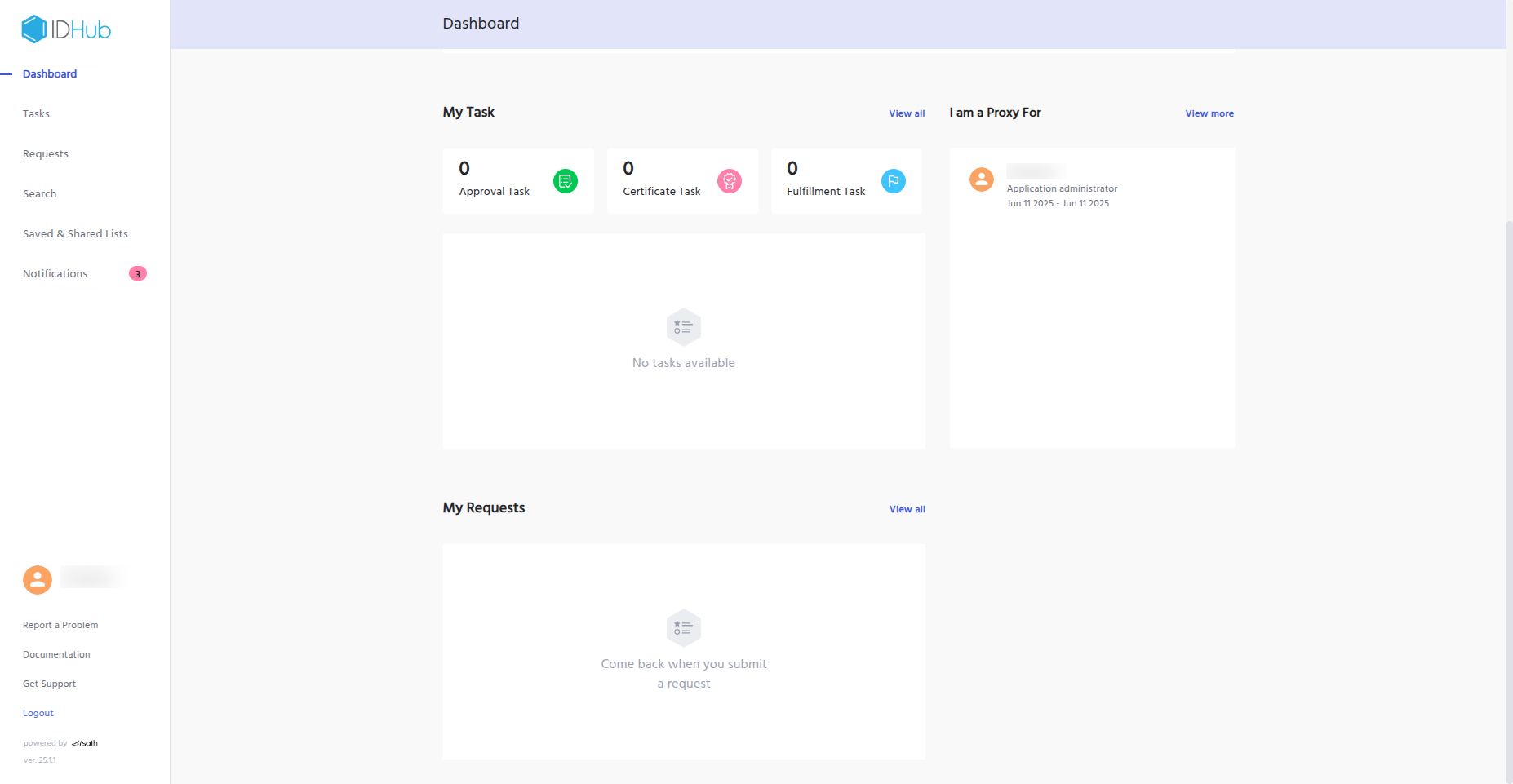1513x784 pixels.
Task: Click View more for Proxy For
Action: click(1209, 114)
